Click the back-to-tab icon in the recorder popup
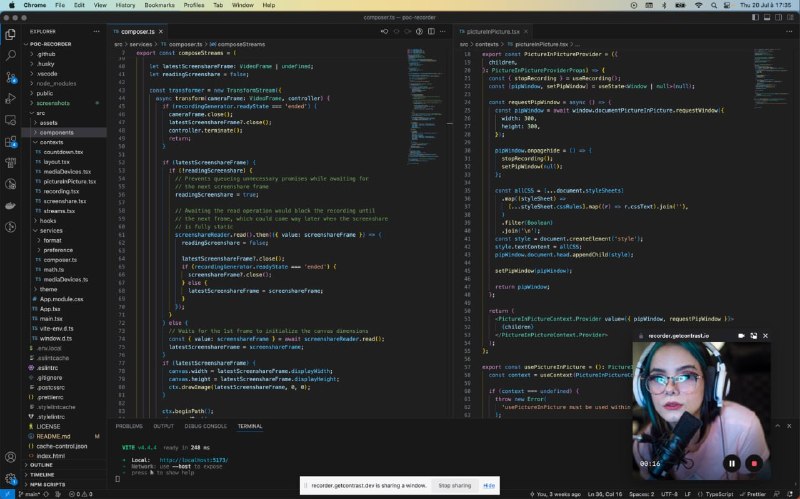This screenshot has height=499, width=800. [x=754, y=336]
